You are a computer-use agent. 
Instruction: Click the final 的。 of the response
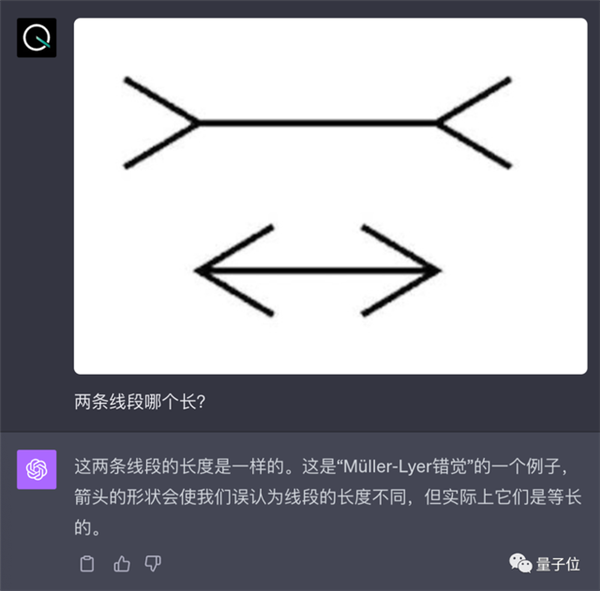click(x=87, y=528)
